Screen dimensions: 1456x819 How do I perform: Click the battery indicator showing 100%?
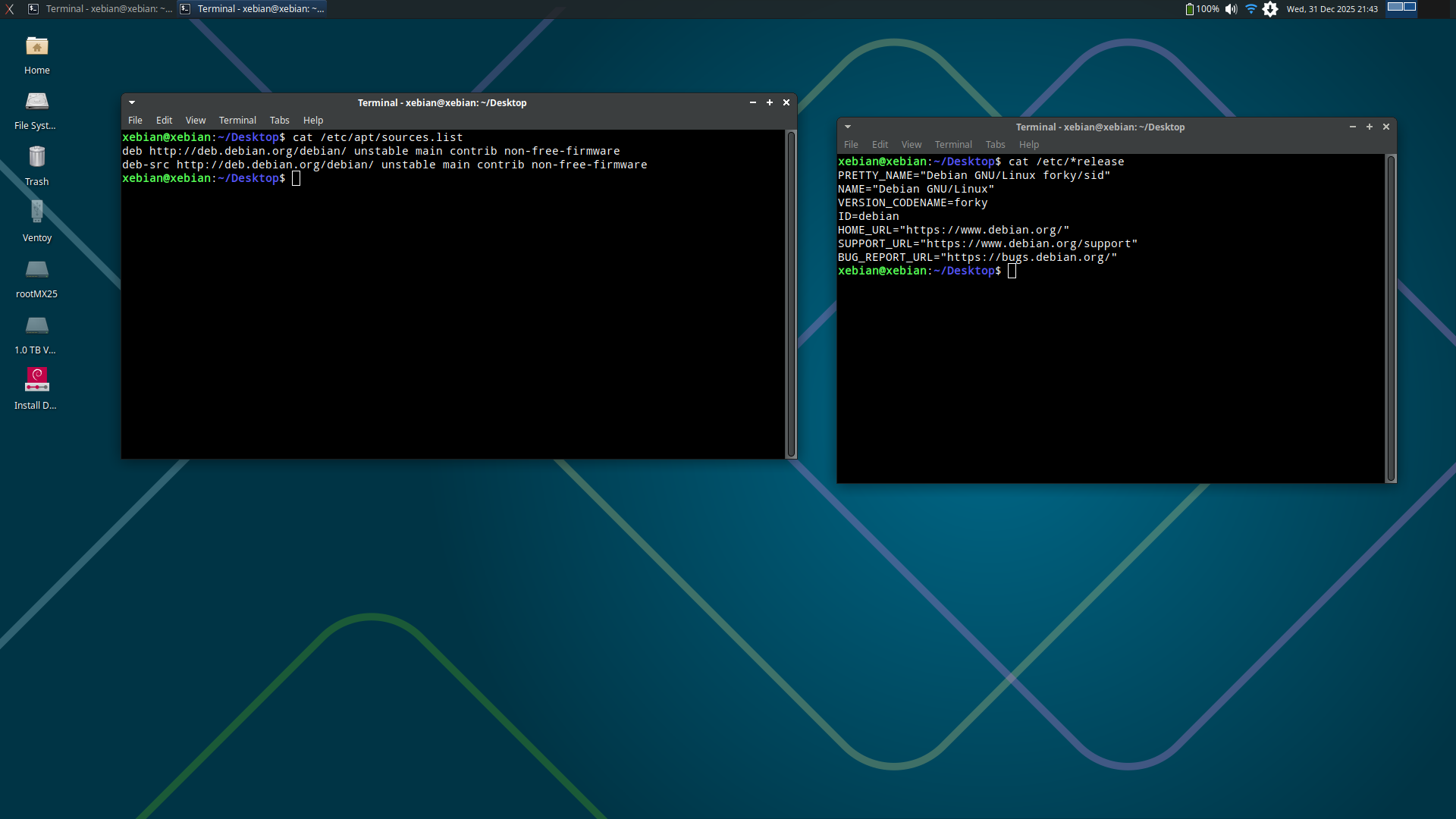(1202, 9)
